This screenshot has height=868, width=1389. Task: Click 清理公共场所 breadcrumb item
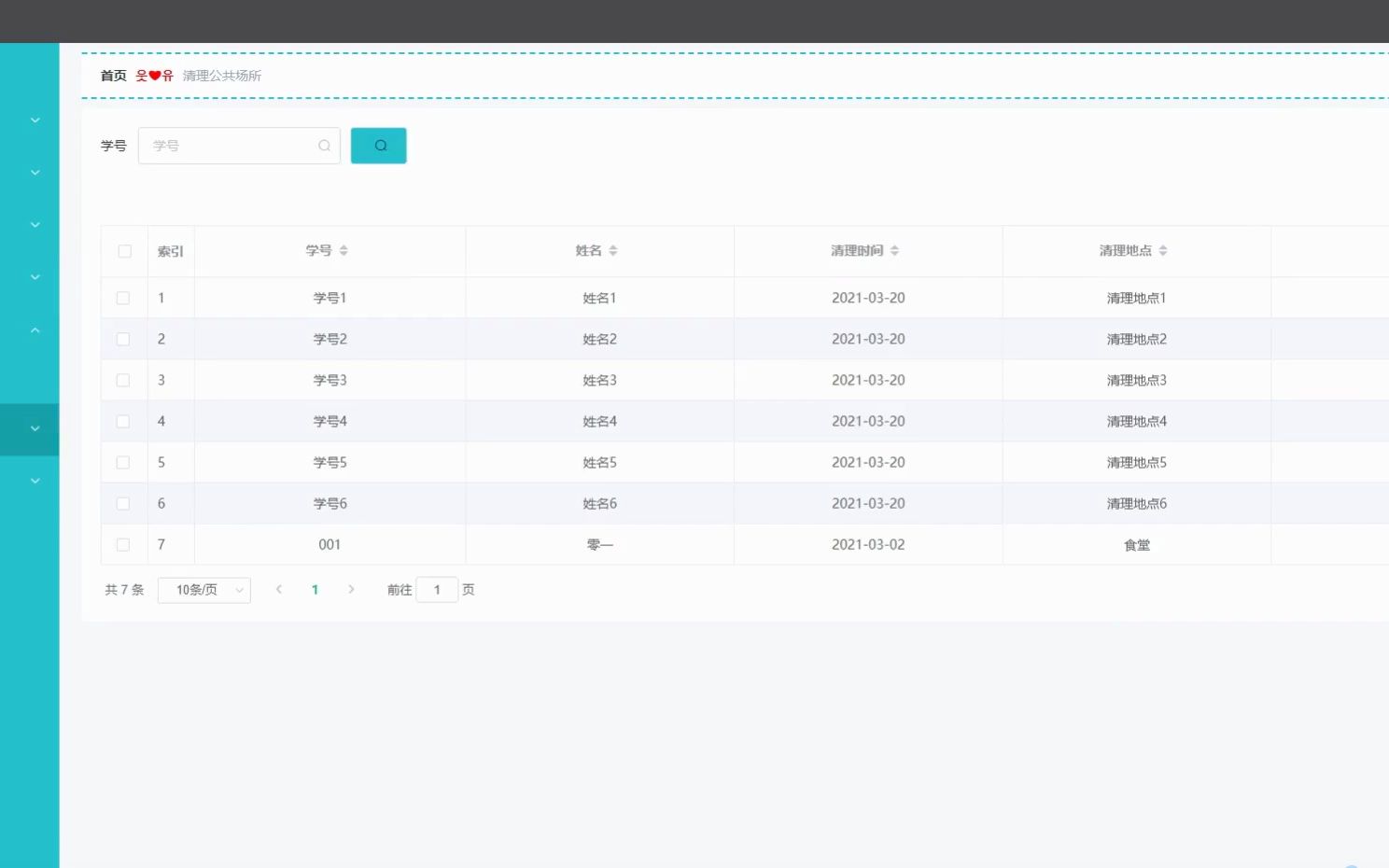[x=222, y=76]
